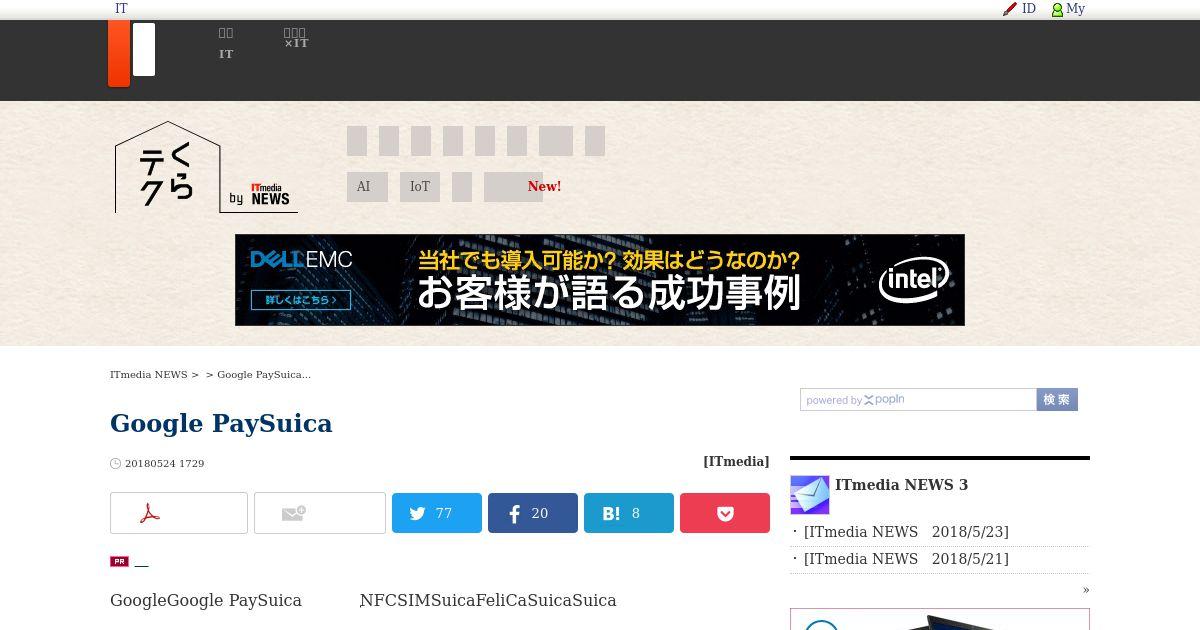Viewport: 1200px width, 630px height.
Task: Save the article to Pocket
Action: (725, 513)
